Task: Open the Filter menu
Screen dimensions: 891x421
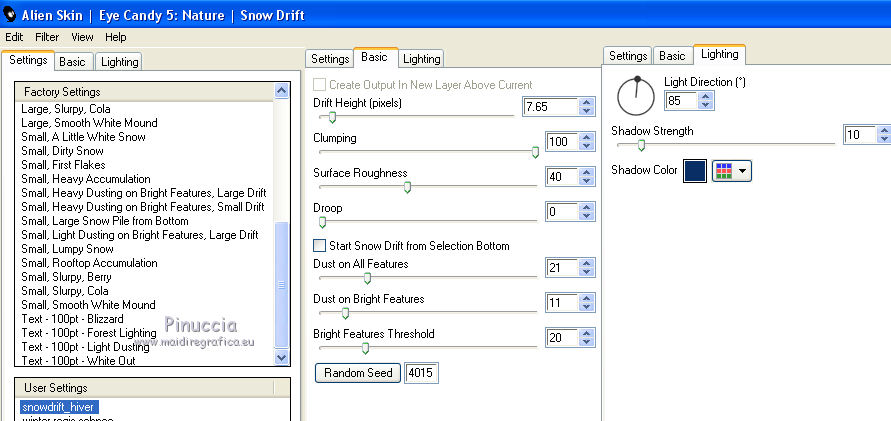Action: click(47, 37)
